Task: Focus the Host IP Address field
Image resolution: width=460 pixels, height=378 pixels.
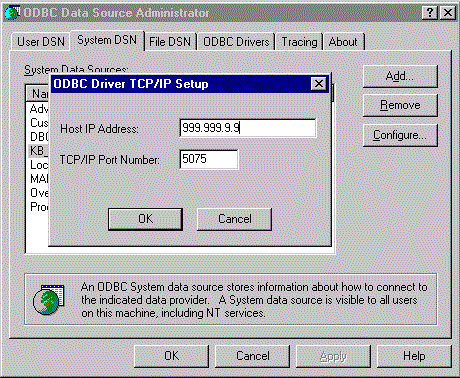Action: pos(248,128)
